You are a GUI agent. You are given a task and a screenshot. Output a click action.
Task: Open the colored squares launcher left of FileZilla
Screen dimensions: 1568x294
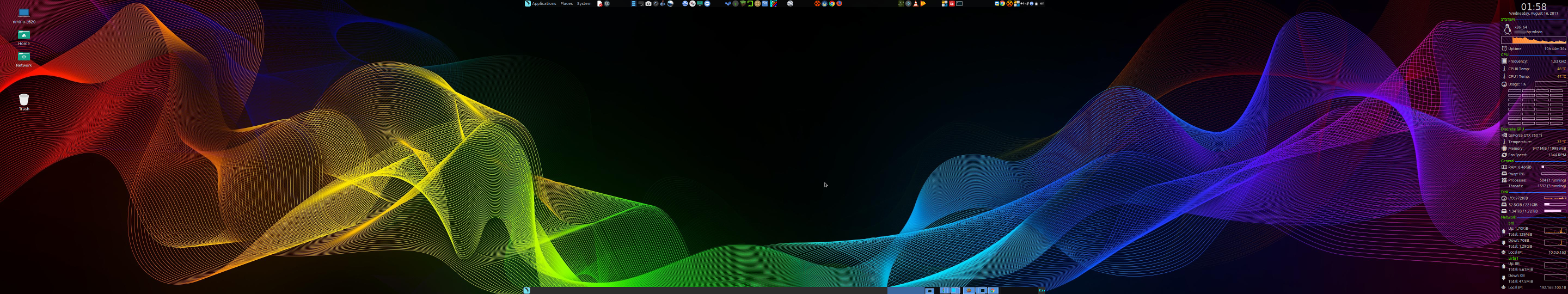click(945, 4)
